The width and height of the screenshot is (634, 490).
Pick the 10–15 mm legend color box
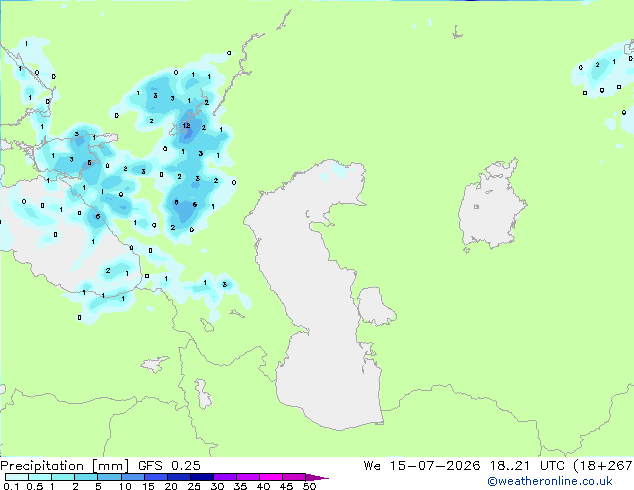tap(132, 477)
